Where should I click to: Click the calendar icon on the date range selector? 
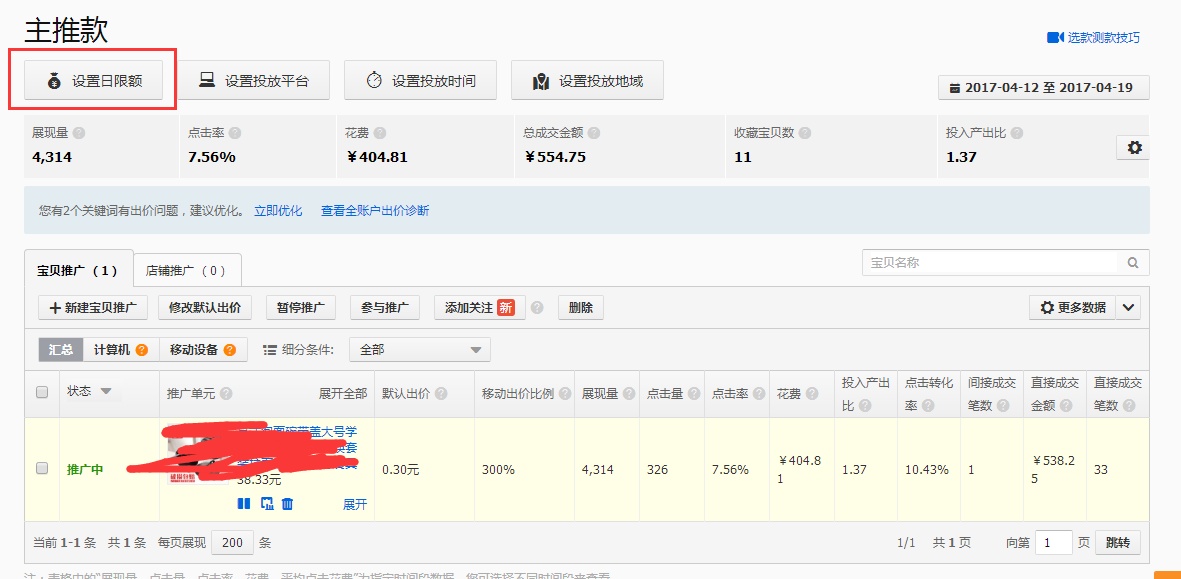coord(955,87)
